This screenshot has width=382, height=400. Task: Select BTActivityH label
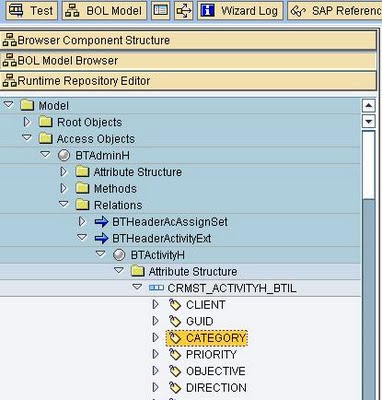pos(157,255)
